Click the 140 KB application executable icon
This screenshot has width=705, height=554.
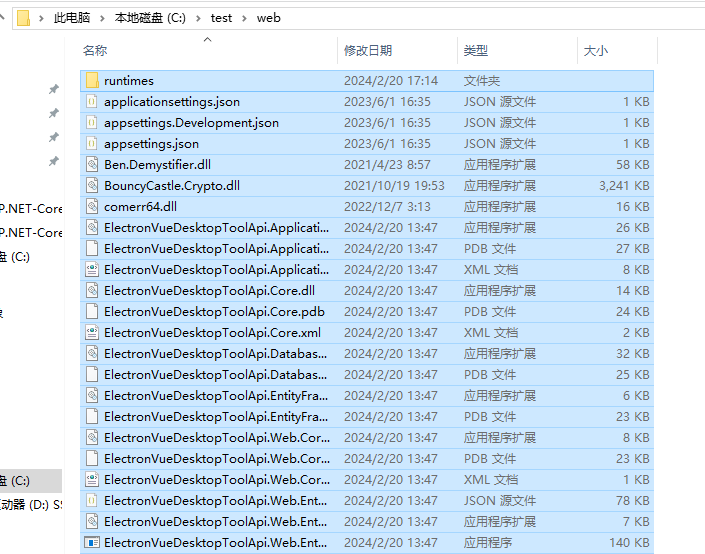coord(92,542)
